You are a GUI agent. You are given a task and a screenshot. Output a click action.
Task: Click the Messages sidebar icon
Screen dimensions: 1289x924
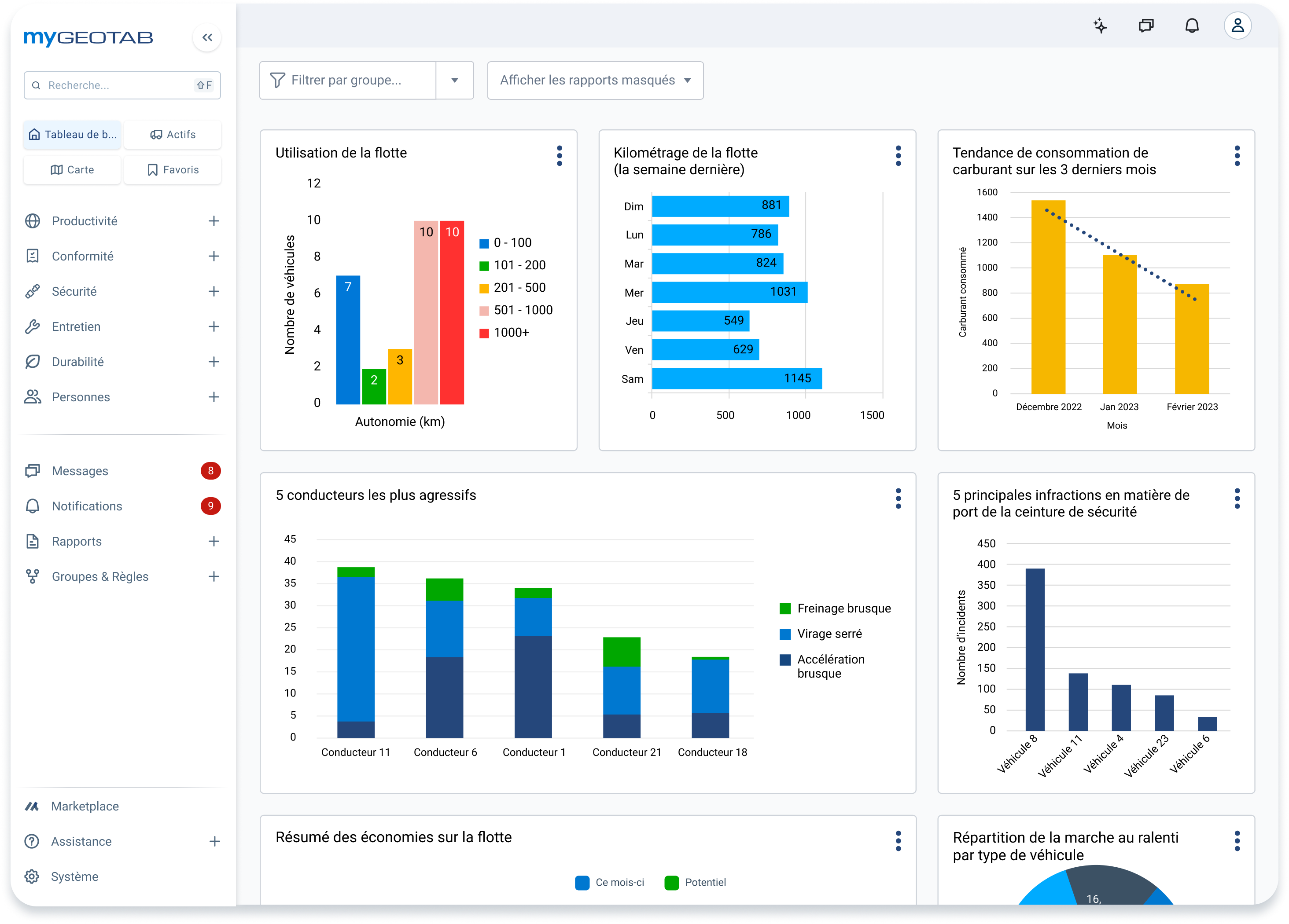tap(33, 471)
